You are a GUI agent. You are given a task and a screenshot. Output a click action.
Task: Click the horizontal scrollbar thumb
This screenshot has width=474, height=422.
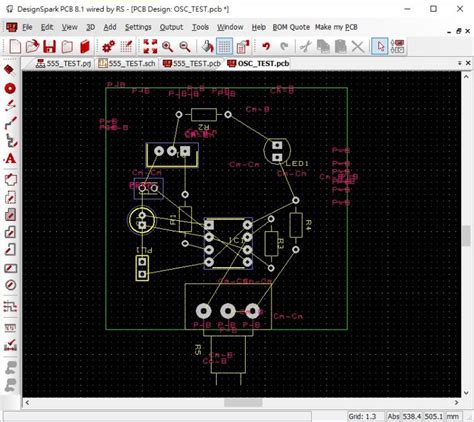pos(243,403)
